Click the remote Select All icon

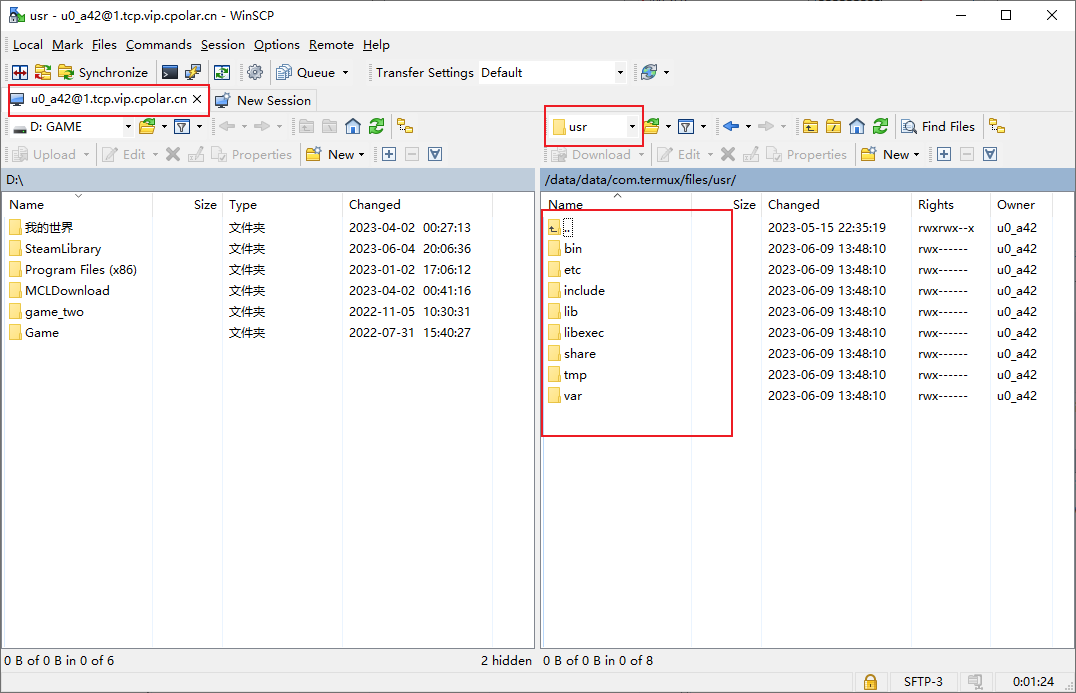tap(990, 154)
